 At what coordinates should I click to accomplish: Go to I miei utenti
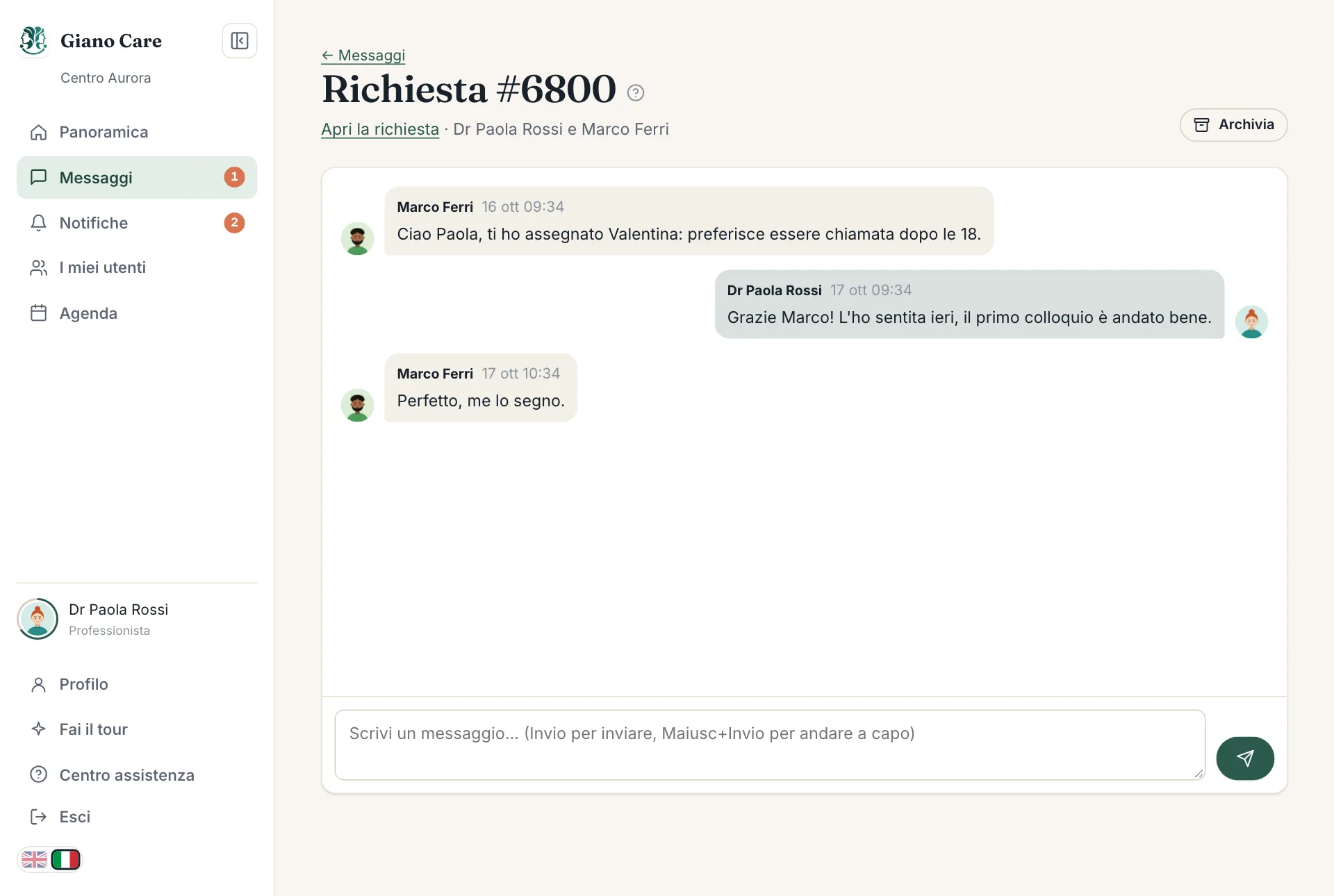[137, 268]
